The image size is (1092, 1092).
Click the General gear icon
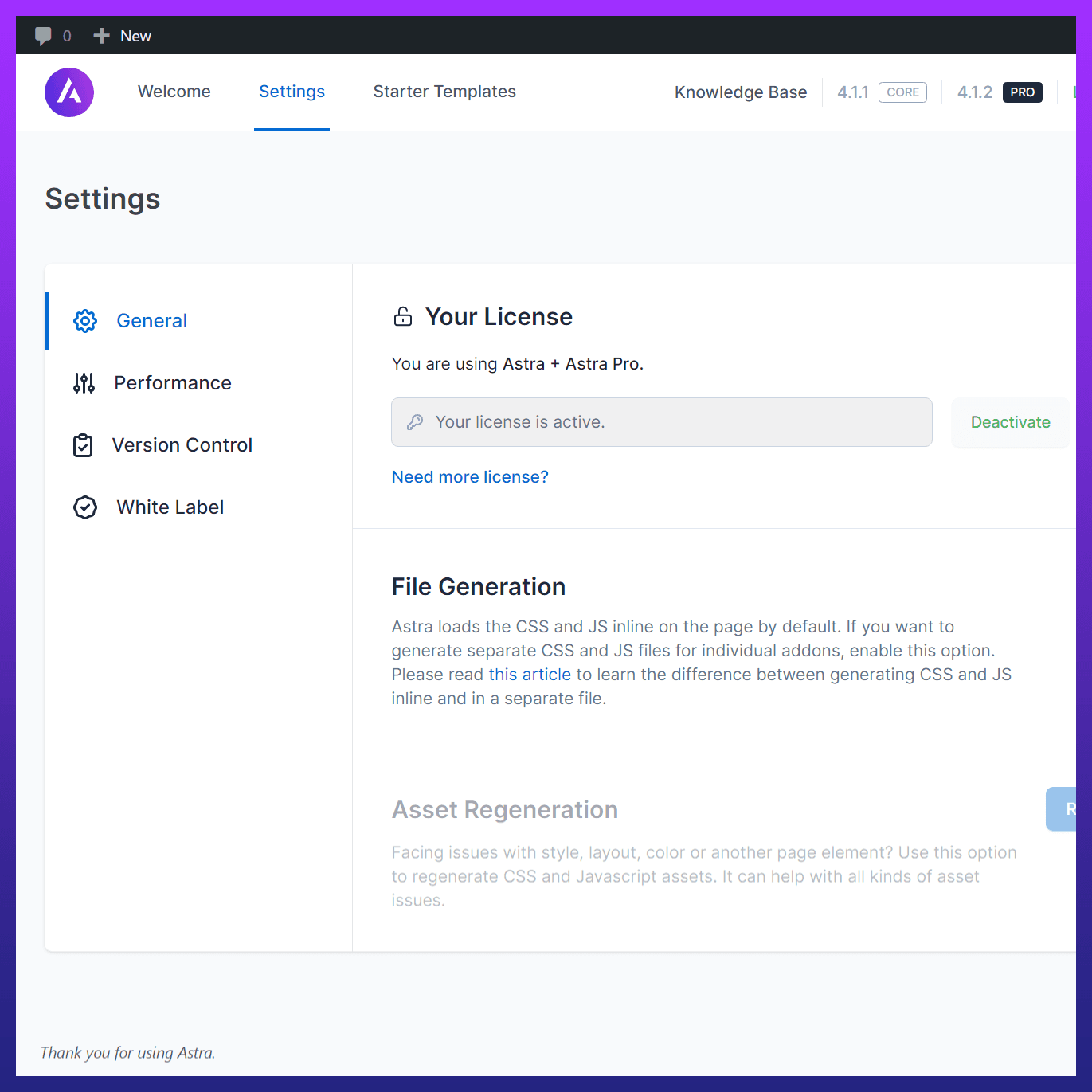(x=85, y=321)
